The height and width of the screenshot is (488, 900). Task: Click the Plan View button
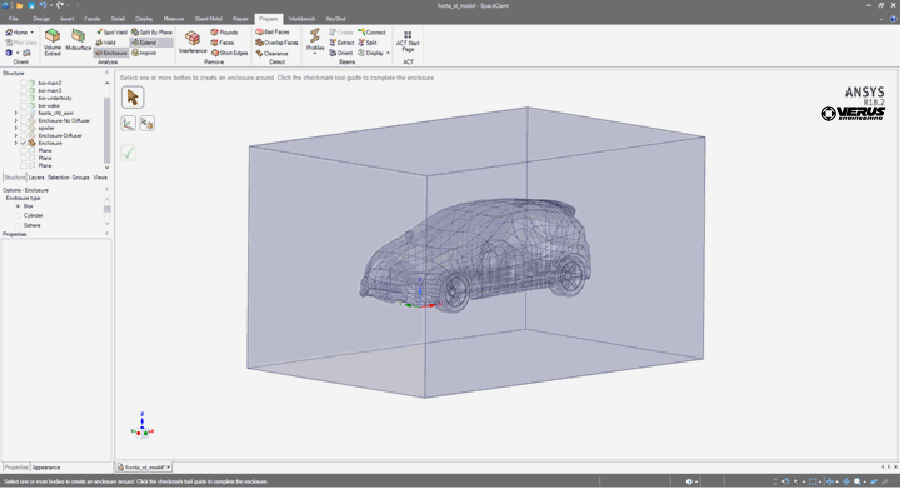(x=21, y=42)
